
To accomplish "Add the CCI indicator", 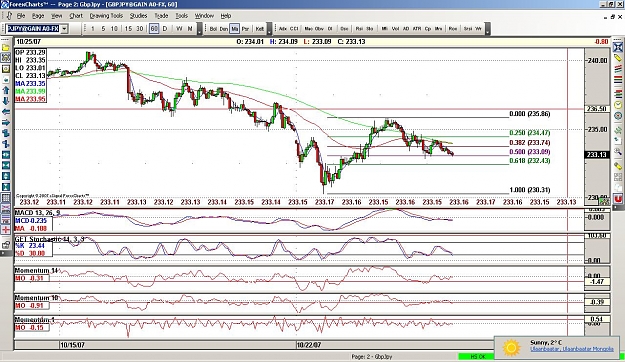I will click(x=294, y=29).
